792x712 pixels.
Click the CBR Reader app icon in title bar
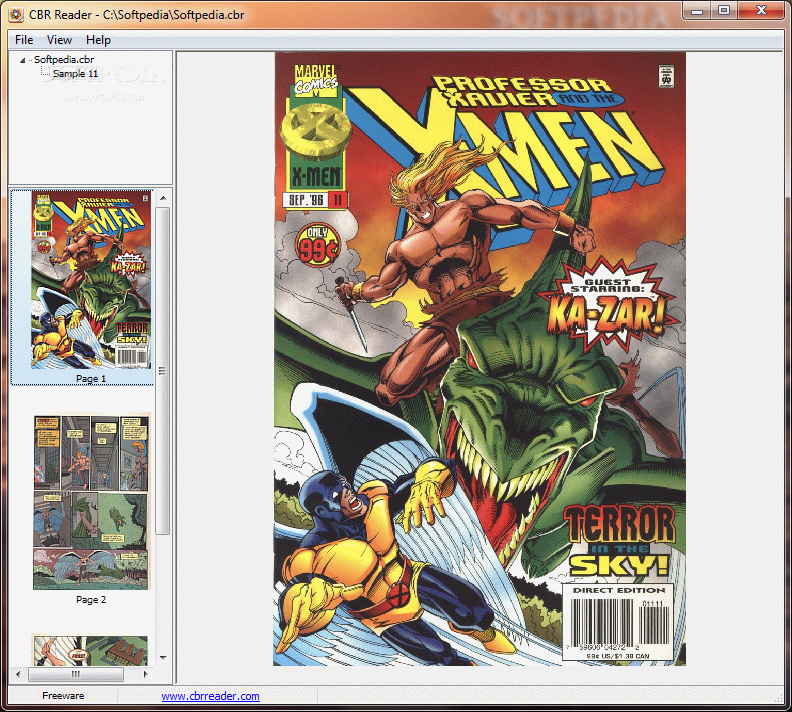click(x=16, y=15)
